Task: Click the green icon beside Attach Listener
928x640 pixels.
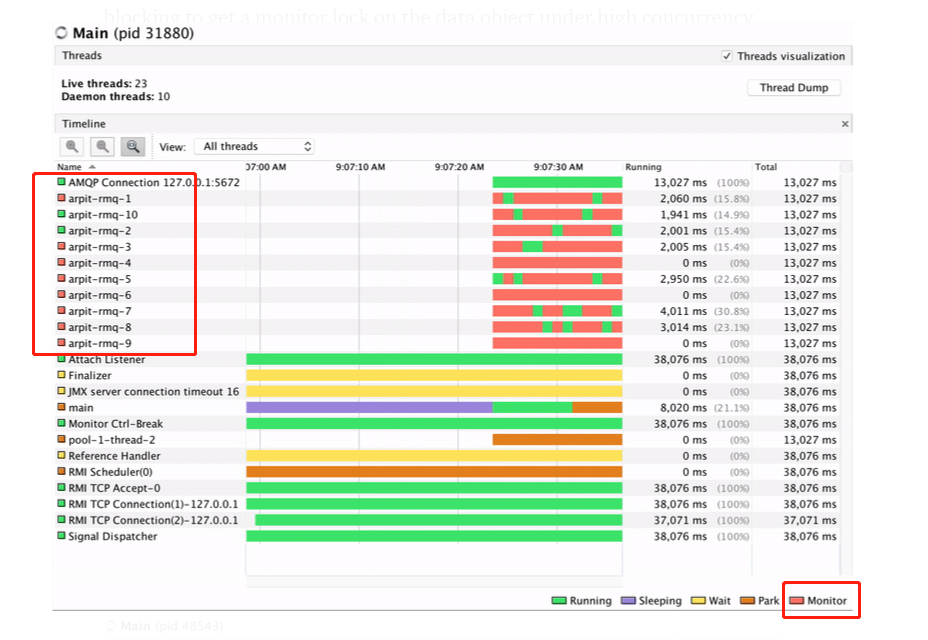Action: coord(61,359)
